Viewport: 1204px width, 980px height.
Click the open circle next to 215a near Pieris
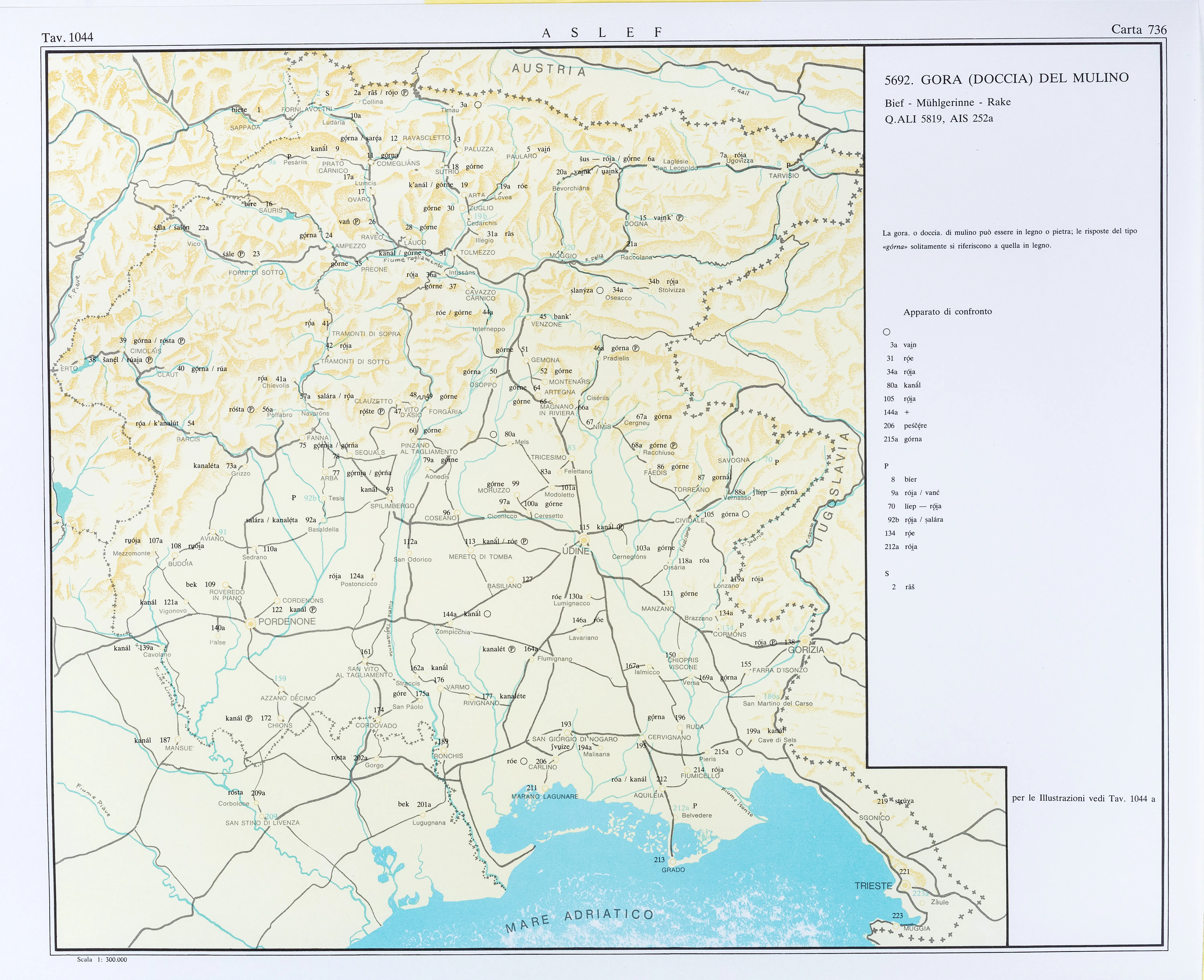(x=739, y=752)
